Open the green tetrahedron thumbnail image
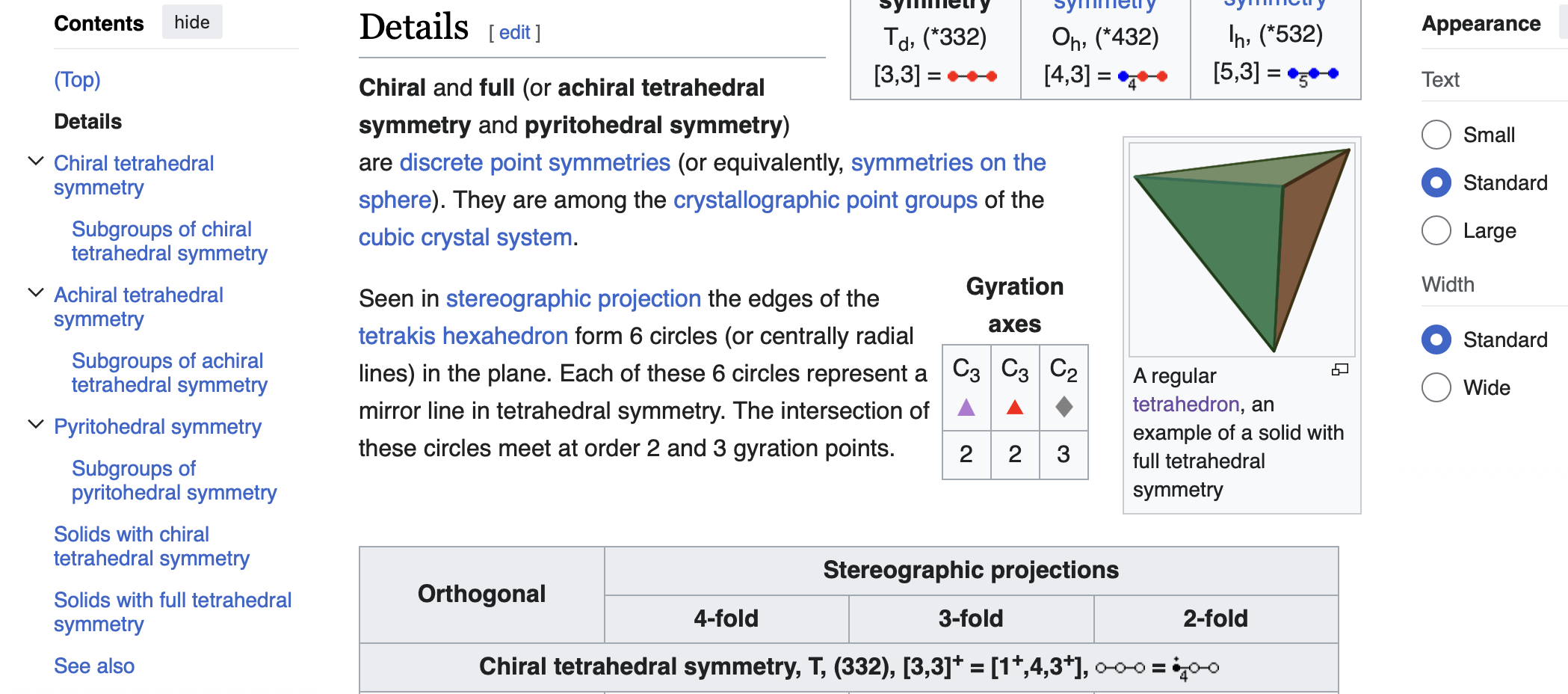This screenshot has width=1568, height=694. pos(1241,250)
